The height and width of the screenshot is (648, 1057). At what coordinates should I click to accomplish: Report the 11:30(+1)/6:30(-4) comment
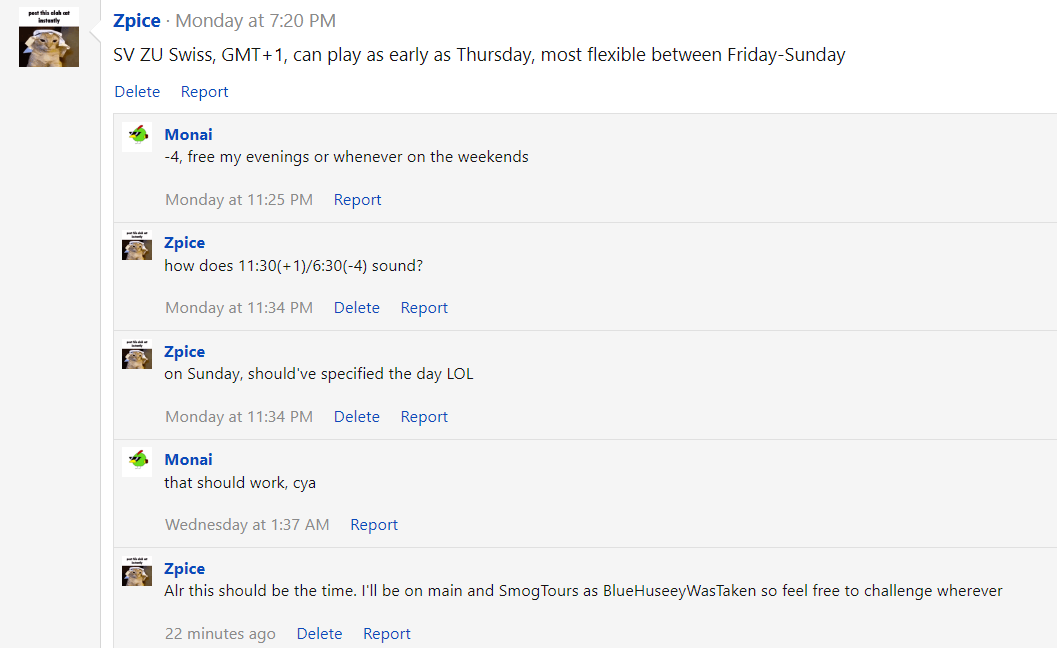[424, 307]
